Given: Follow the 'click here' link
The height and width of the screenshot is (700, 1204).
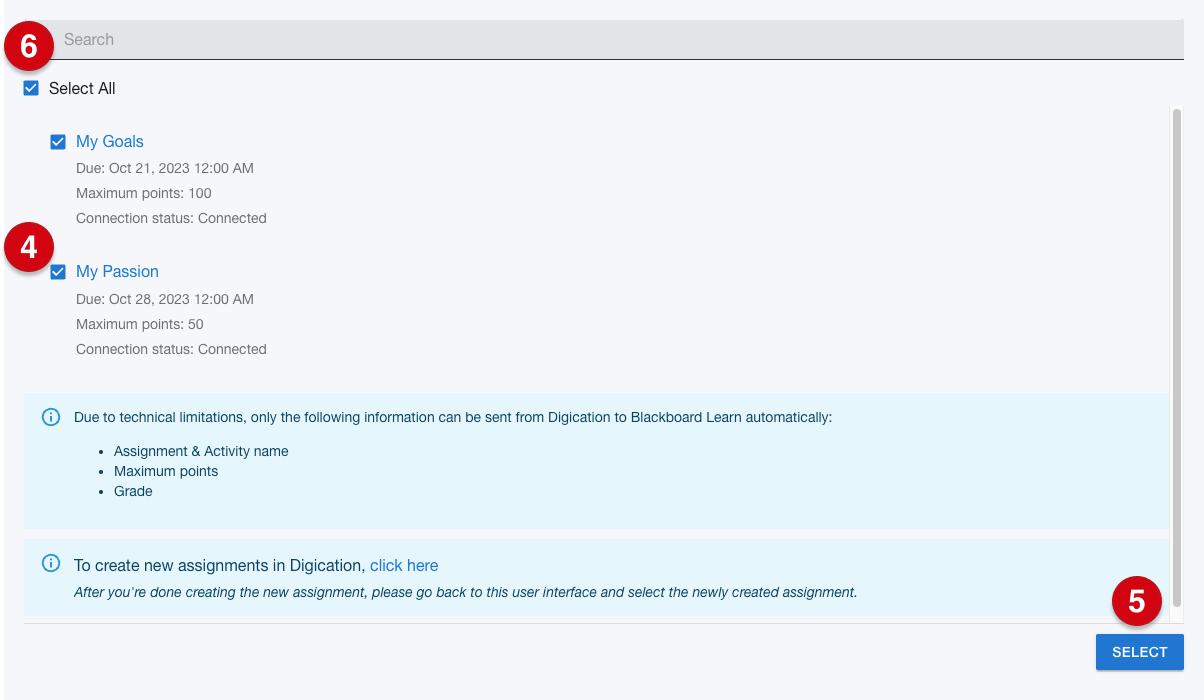Looking at the screenshot, I should pos(404,566).
